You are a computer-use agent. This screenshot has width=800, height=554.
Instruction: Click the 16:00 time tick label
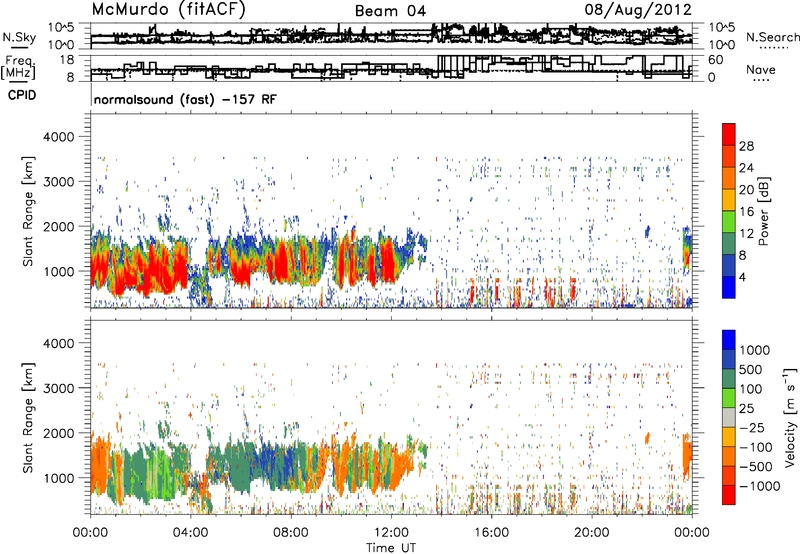(491, 533)
